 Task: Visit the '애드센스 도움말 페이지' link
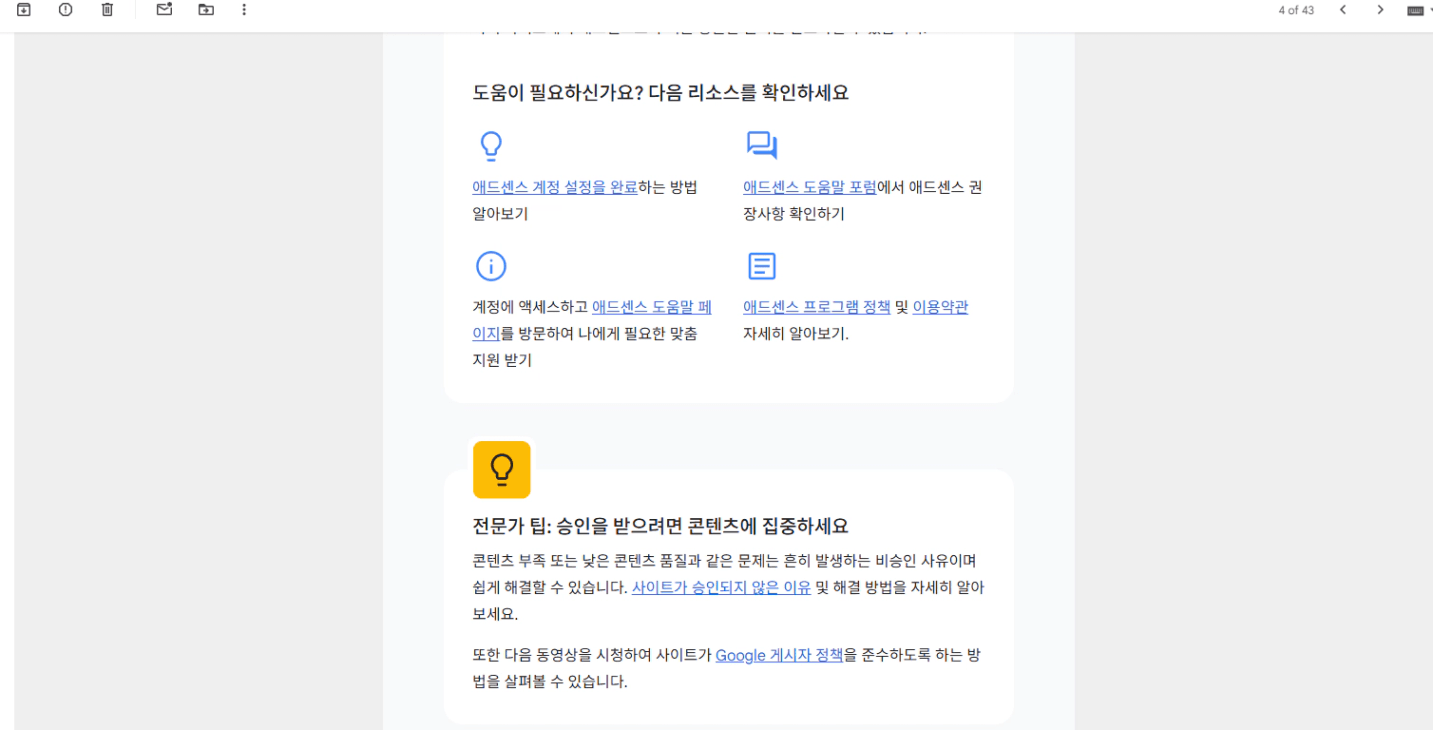pyautogui.click(x=651, y=307)
